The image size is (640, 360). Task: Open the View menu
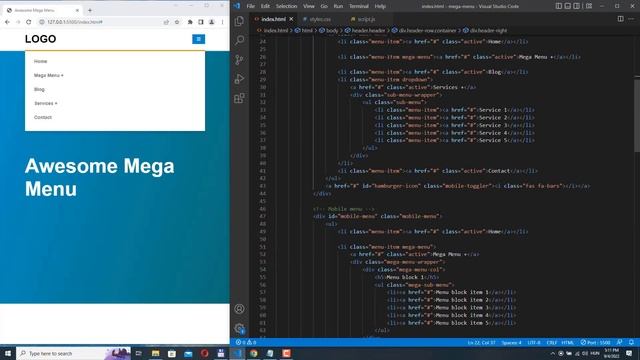point(309,6)
